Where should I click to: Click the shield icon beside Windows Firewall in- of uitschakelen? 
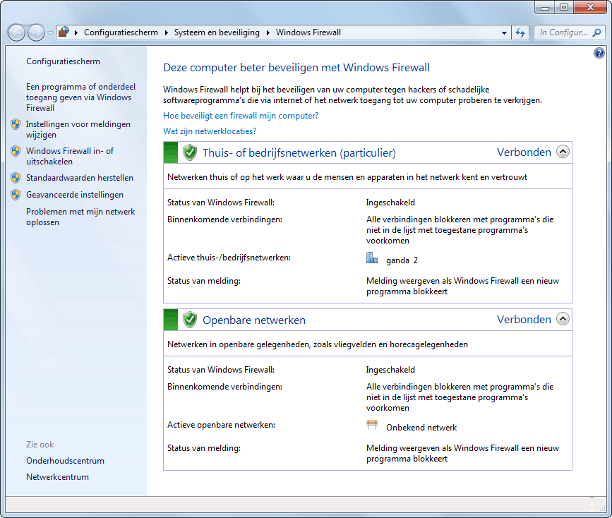(x=16, y=151)
